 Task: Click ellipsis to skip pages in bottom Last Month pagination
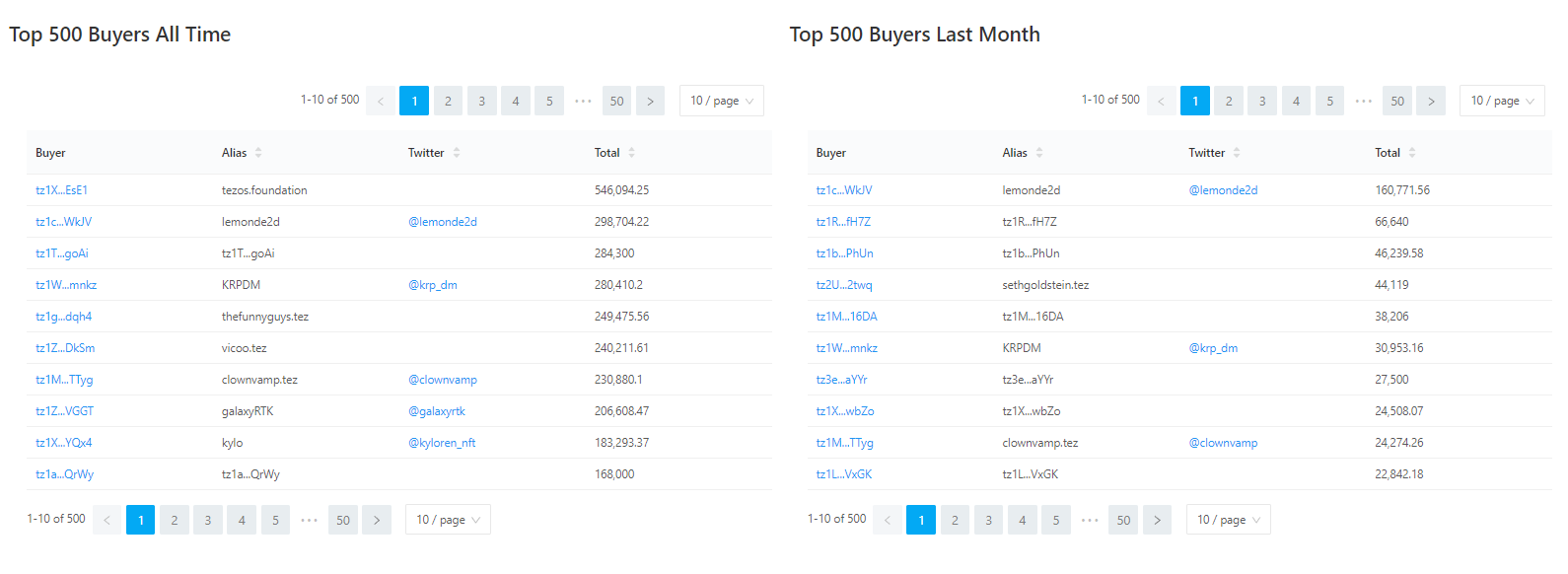coord(1090,520)
